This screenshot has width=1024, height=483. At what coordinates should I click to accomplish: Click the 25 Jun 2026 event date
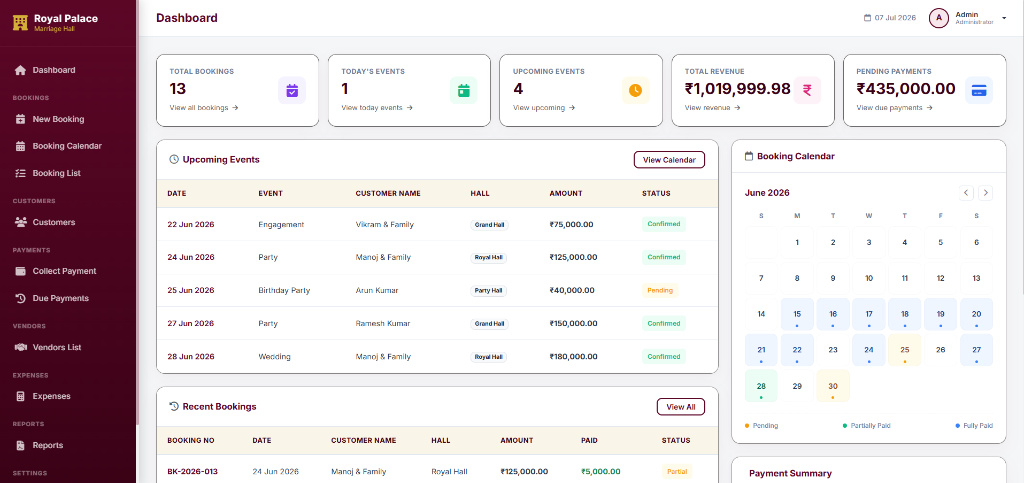click(x=191, y=290)
